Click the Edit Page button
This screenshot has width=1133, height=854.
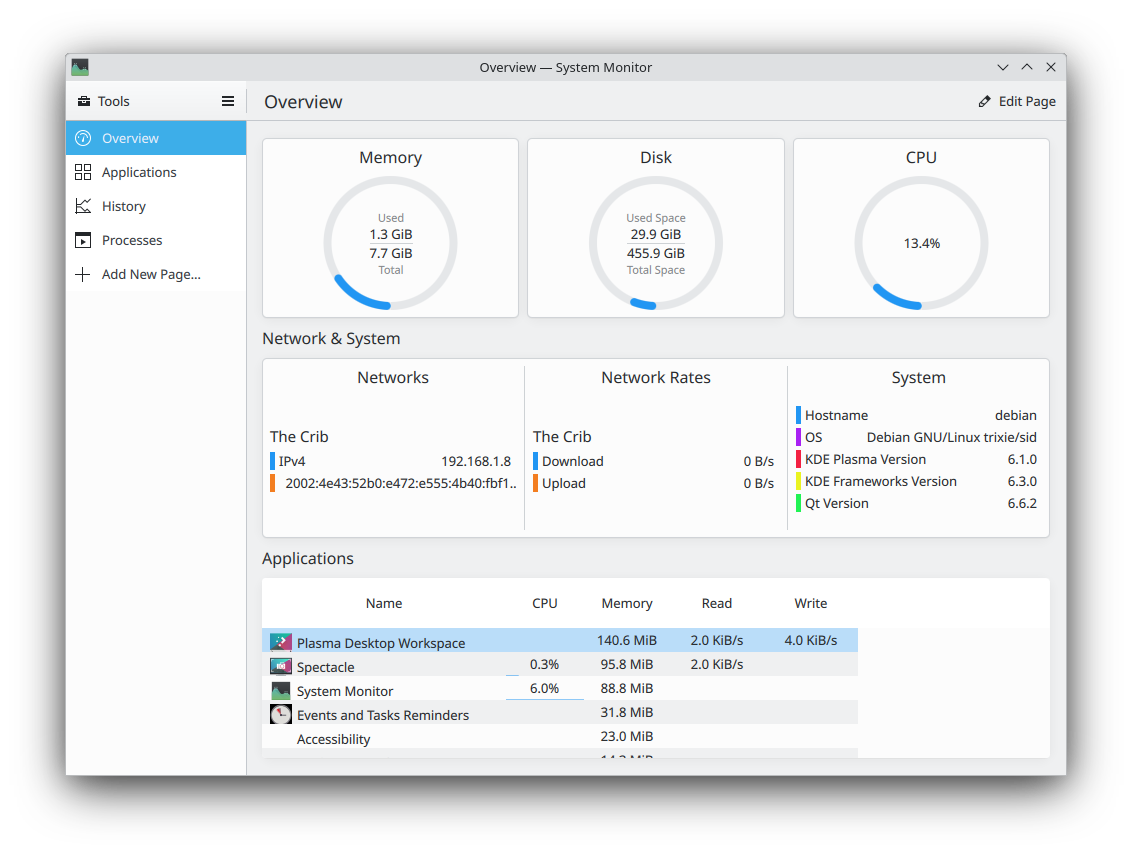[1017, 101]
